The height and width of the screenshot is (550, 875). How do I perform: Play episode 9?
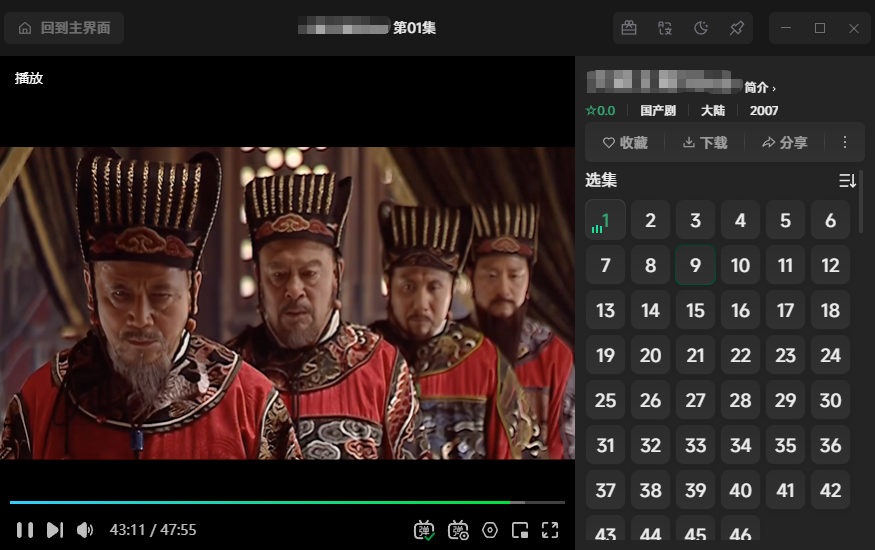[x=695, y=265]
